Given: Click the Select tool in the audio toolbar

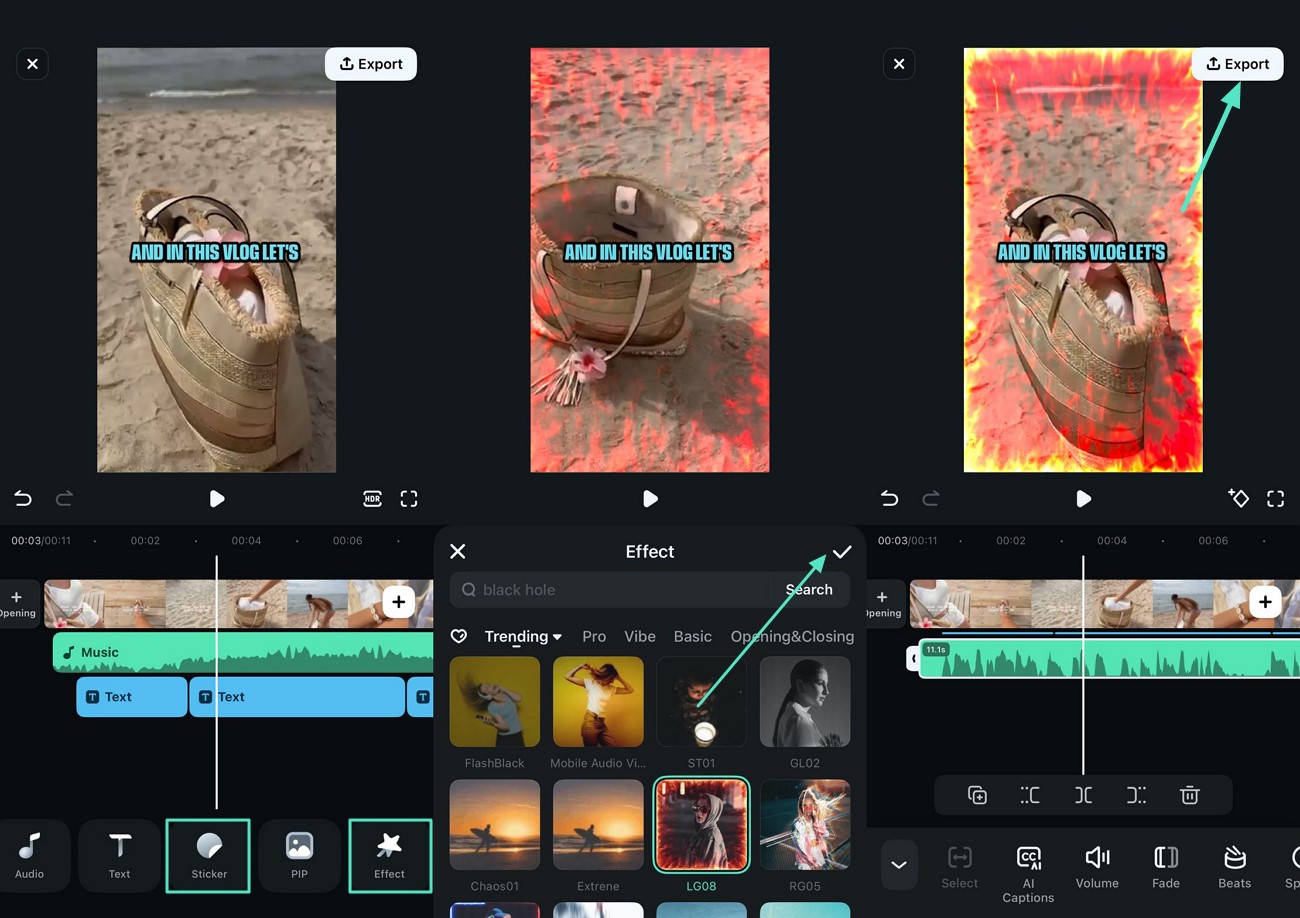Looking at the screenshot, I should coord(959,867).
